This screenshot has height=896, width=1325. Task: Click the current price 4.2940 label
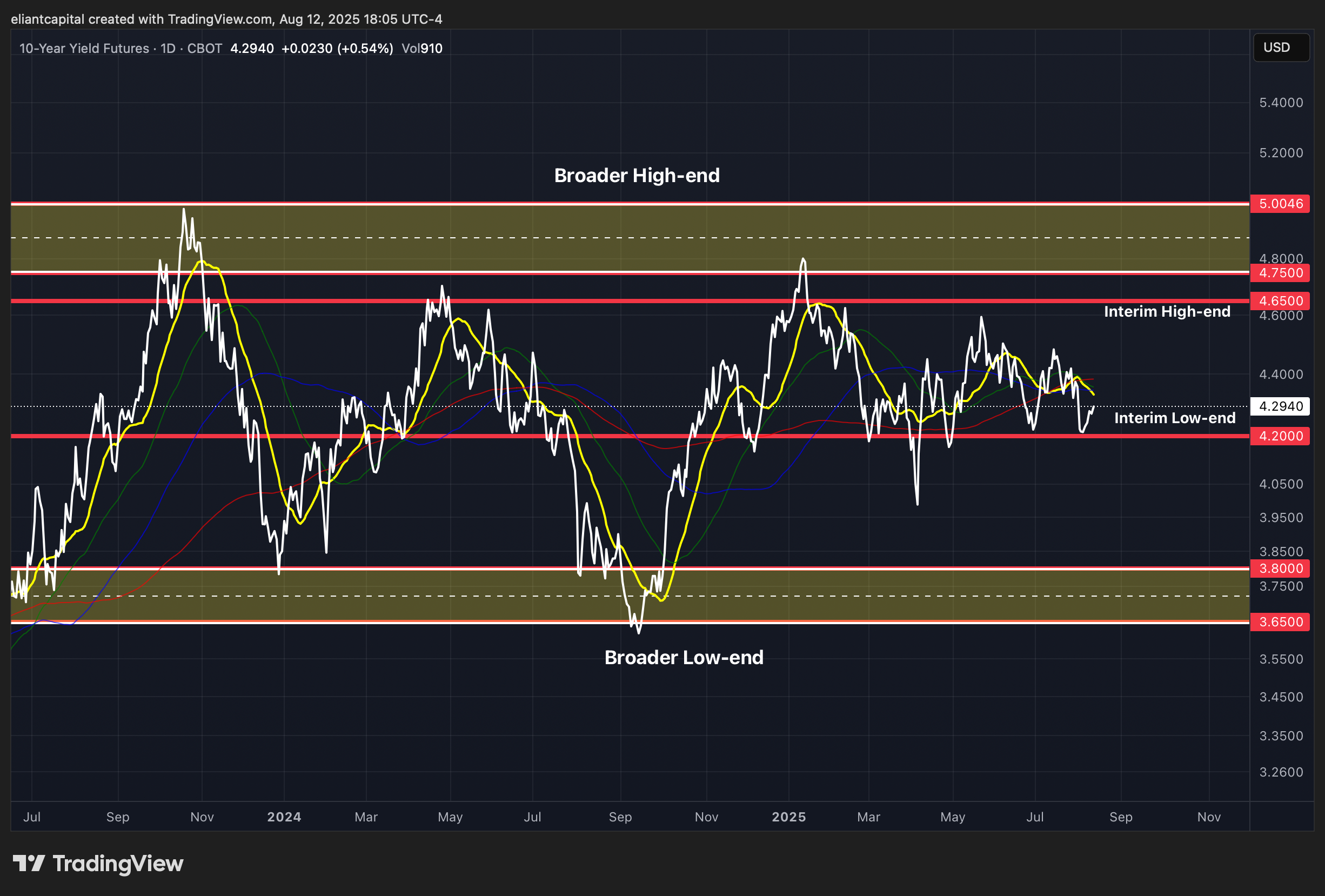1280,406
